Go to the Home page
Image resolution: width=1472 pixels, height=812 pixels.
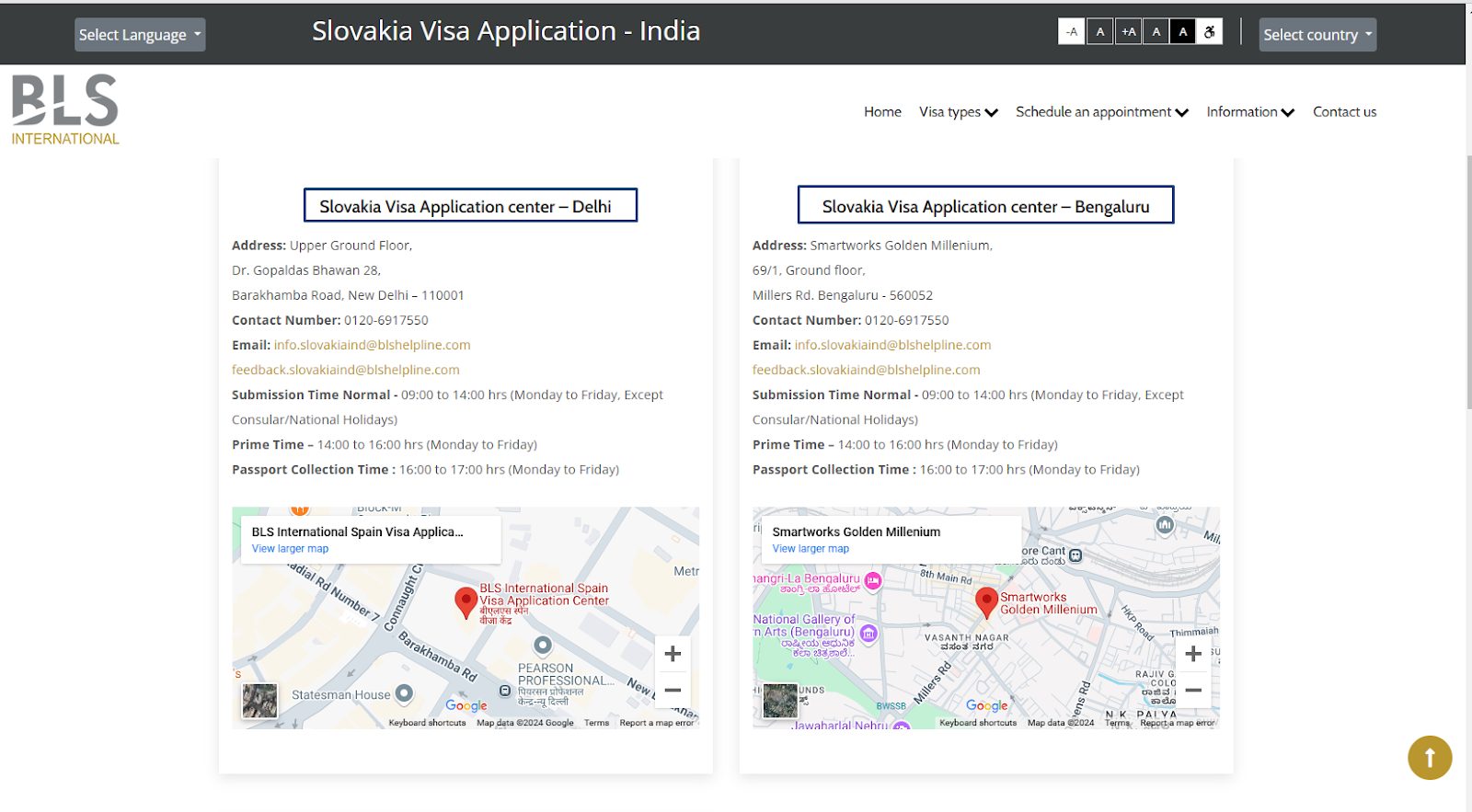[x=882, y=112]
